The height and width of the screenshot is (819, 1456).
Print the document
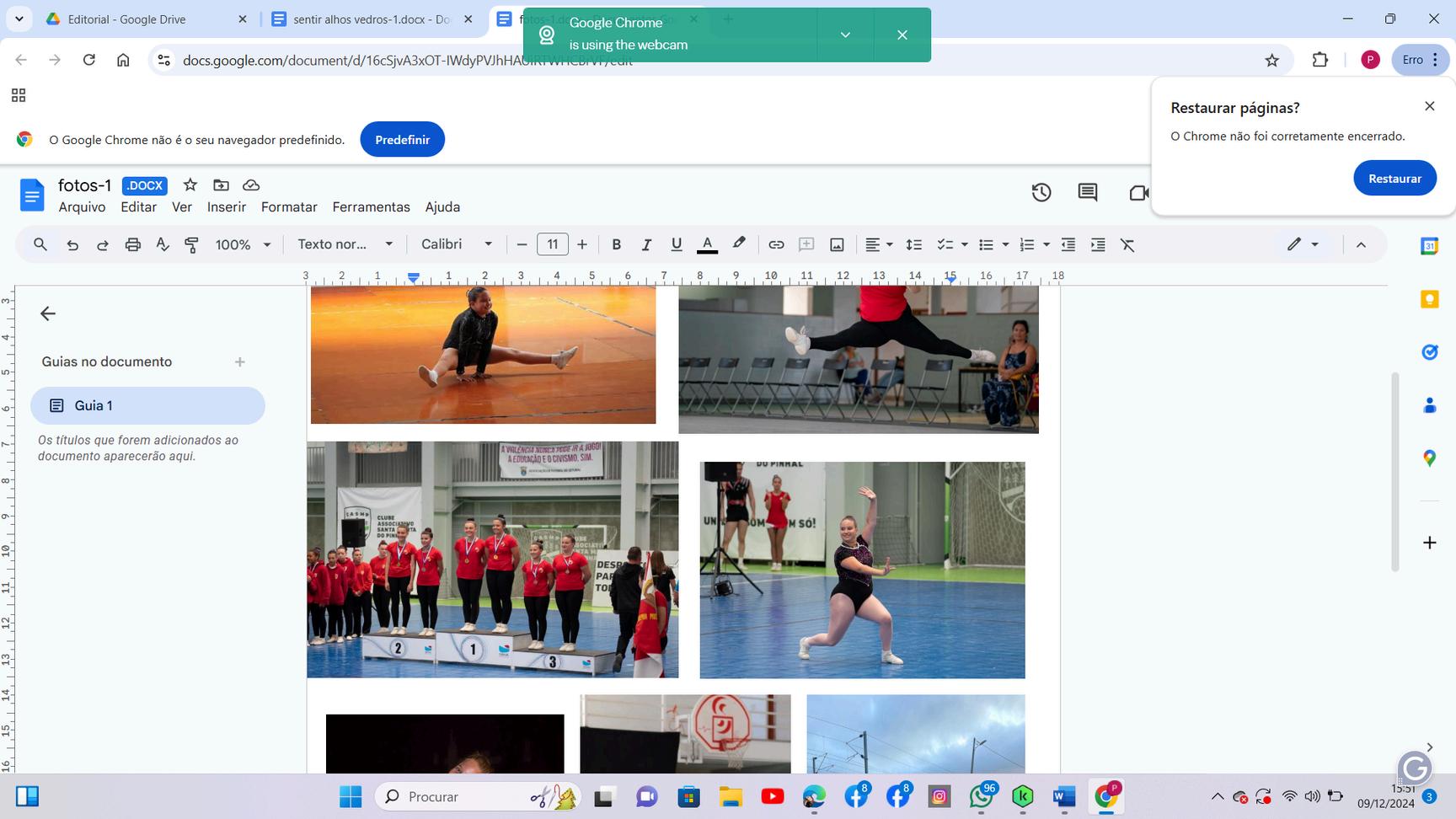132,244
